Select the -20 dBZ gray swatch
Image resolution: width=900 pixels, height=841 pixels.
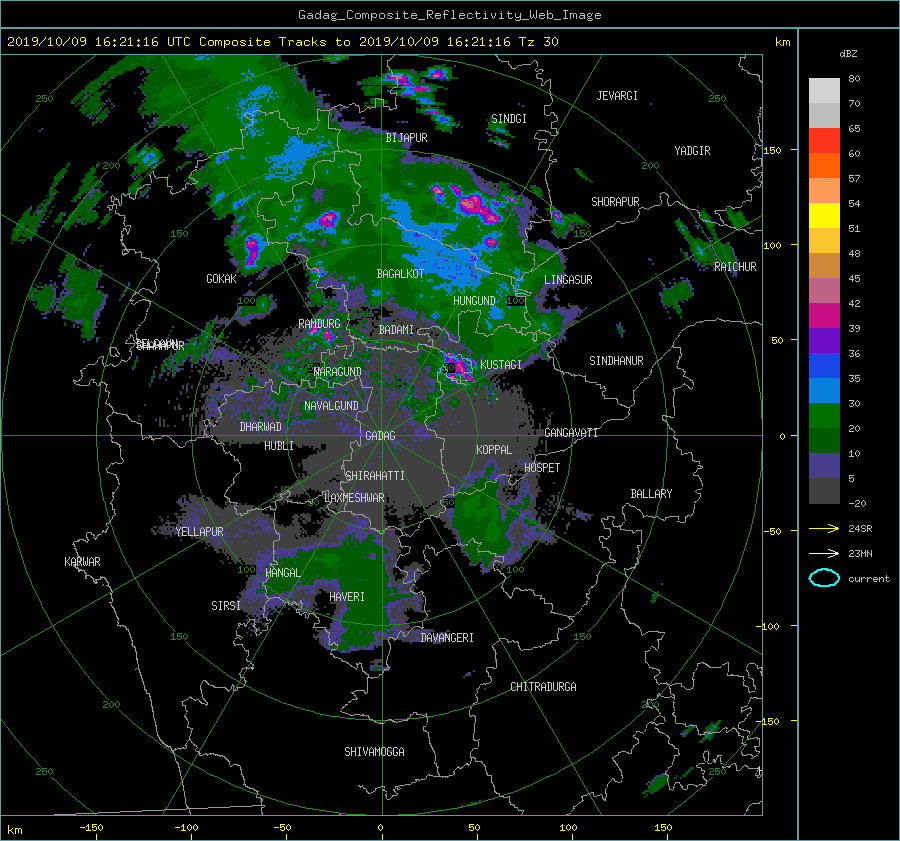coord(824,491)
